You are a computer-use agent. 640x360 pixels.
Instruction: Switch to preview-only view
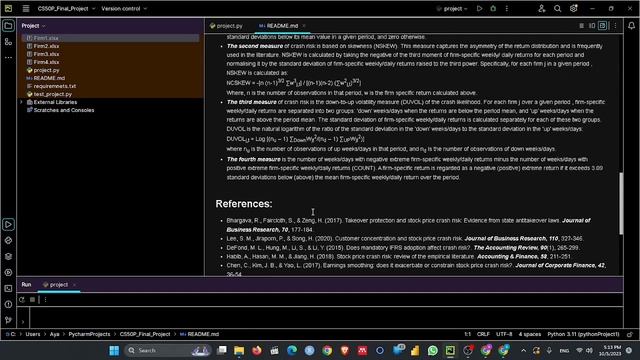click(602, 26)
